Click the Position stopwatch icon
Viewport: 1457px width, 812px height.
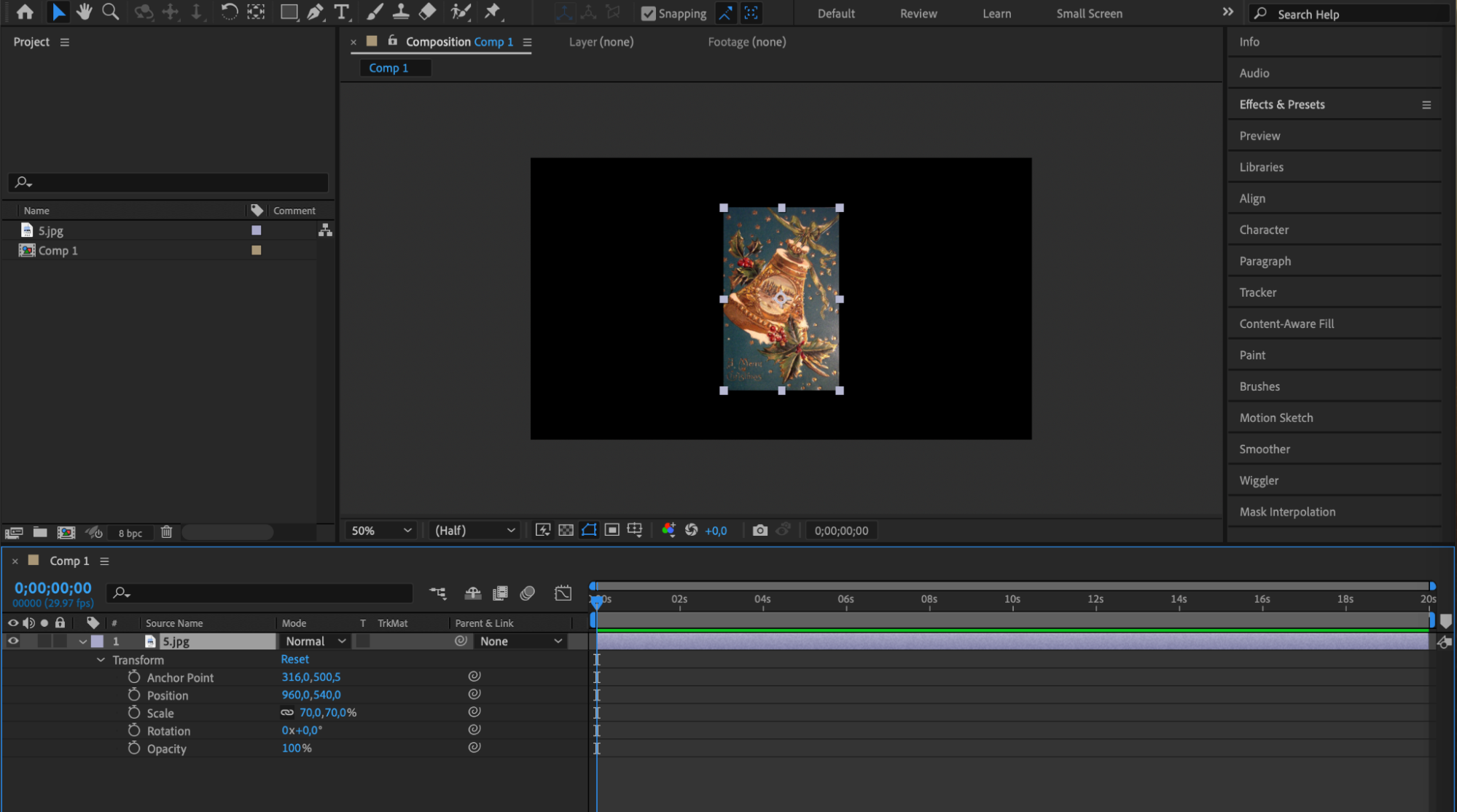134,695
